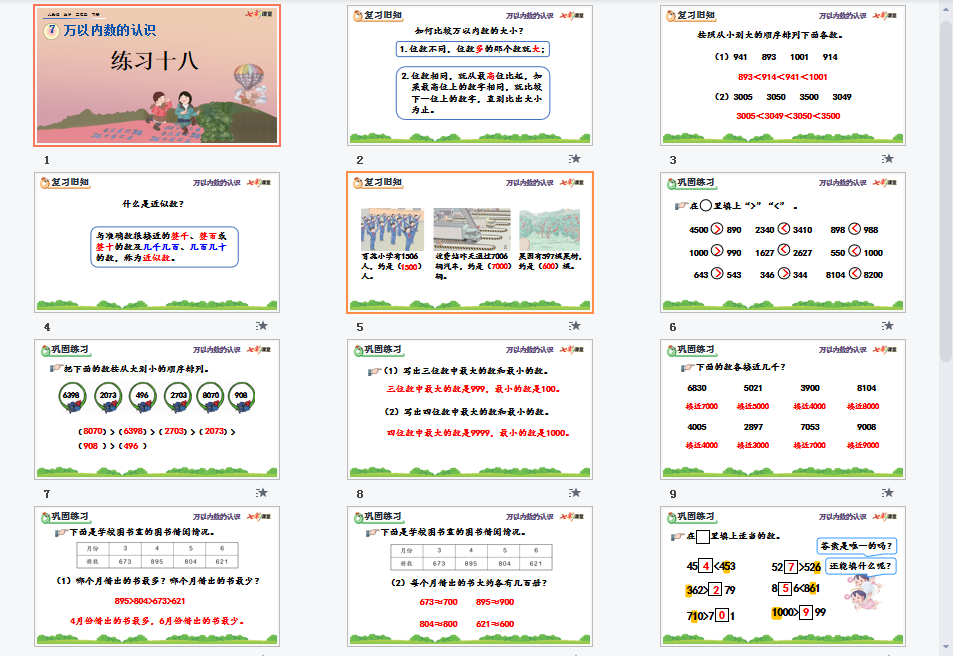Select slide 4 '什么是近似数' thumbnail
Image resolution: width=953 pixels, height=656 pixels.
coord(157,243)
